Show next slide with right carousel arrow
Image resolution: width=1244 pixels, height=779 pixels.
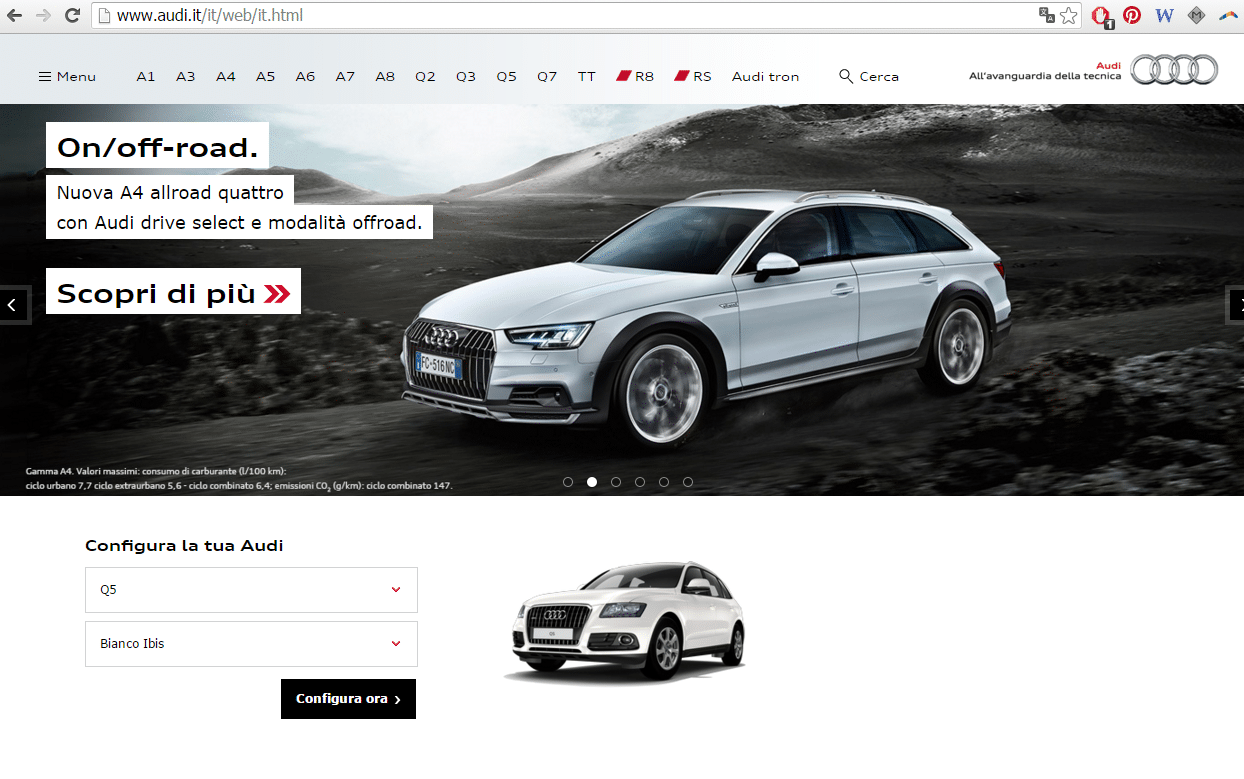tap(1236, 305)
